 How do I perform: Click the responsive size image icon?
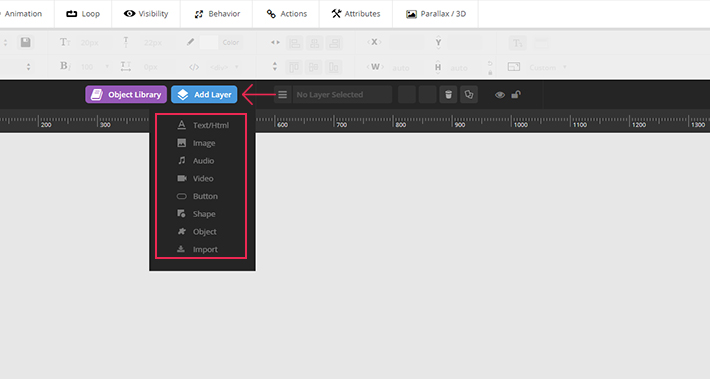click(x=514, y=67)
